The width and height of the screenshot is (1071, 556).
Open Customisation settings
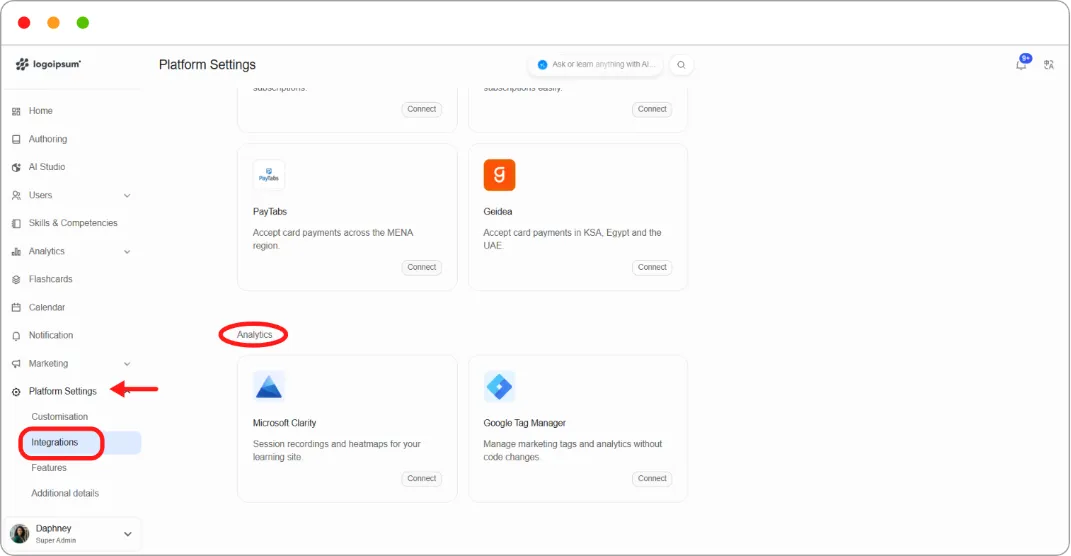tap(59, 417)
